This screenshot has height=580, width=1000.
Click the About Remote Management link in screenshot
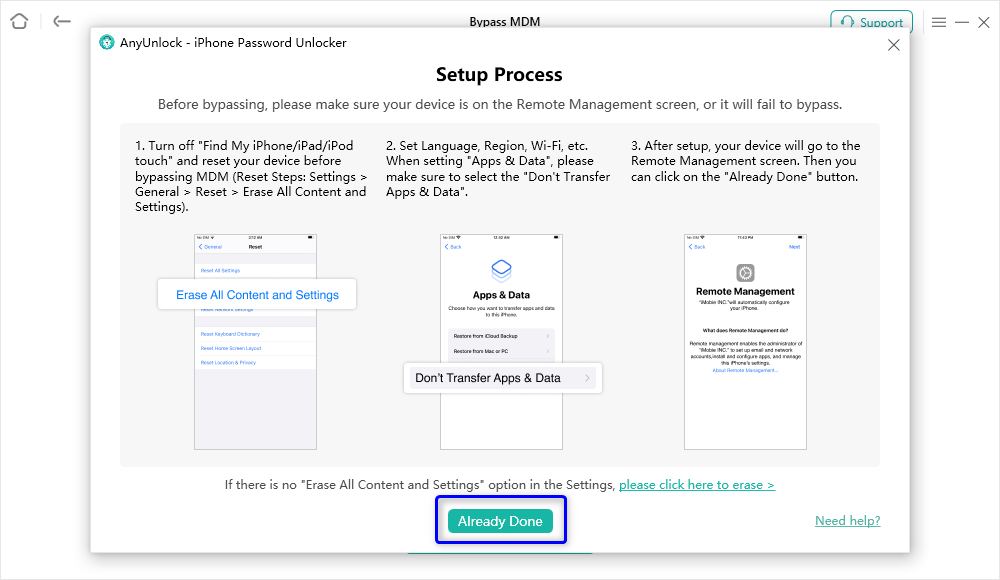click(745, 370)
